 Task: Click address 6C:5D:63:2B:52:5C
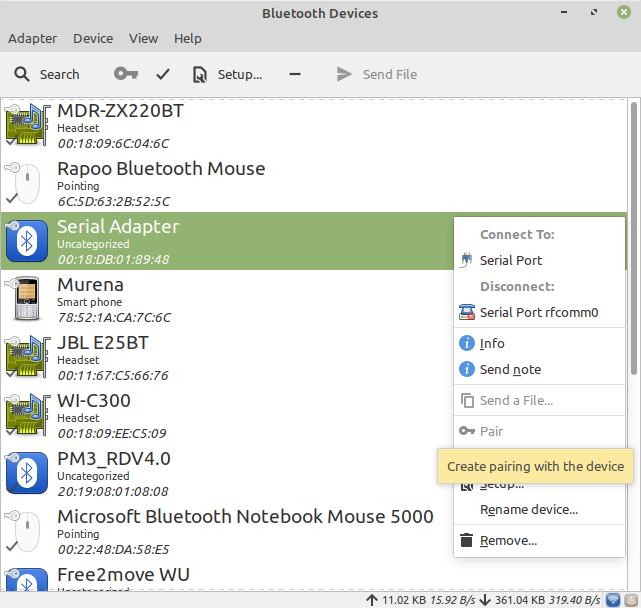114,202
